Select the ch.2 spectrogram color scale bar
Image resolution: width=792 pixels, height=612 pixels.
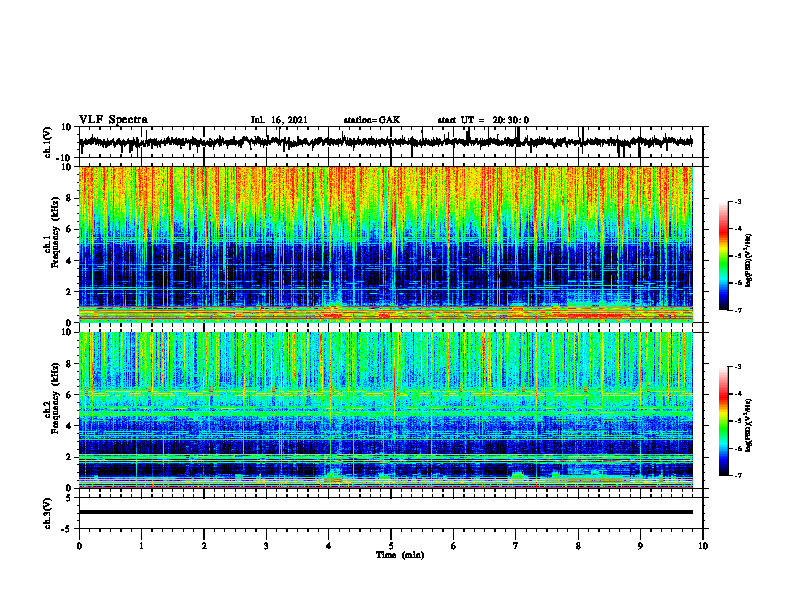point(724,421)
